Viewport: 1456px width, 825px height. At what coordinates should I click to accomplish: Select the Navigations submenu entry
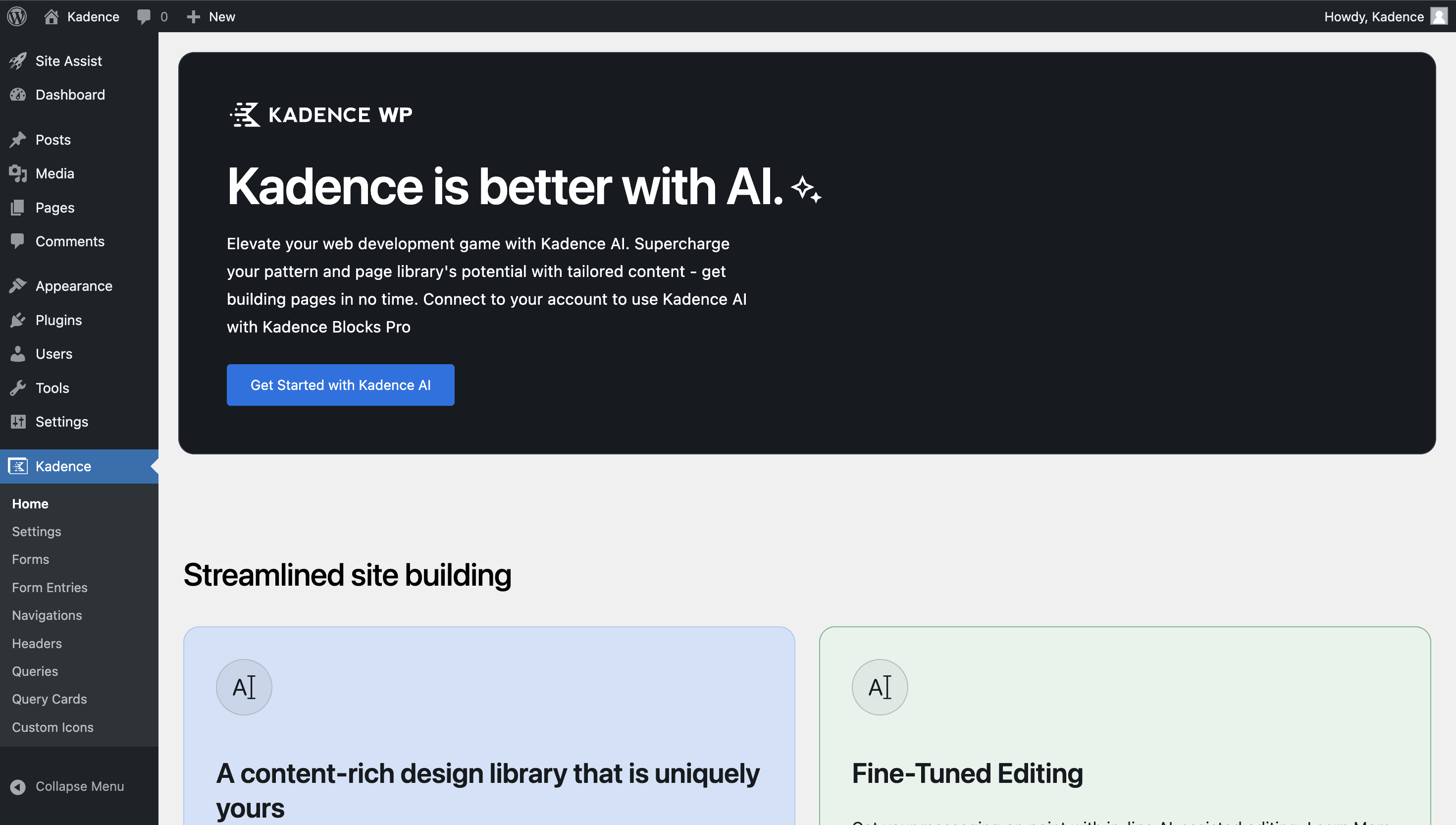pos(47,615)
